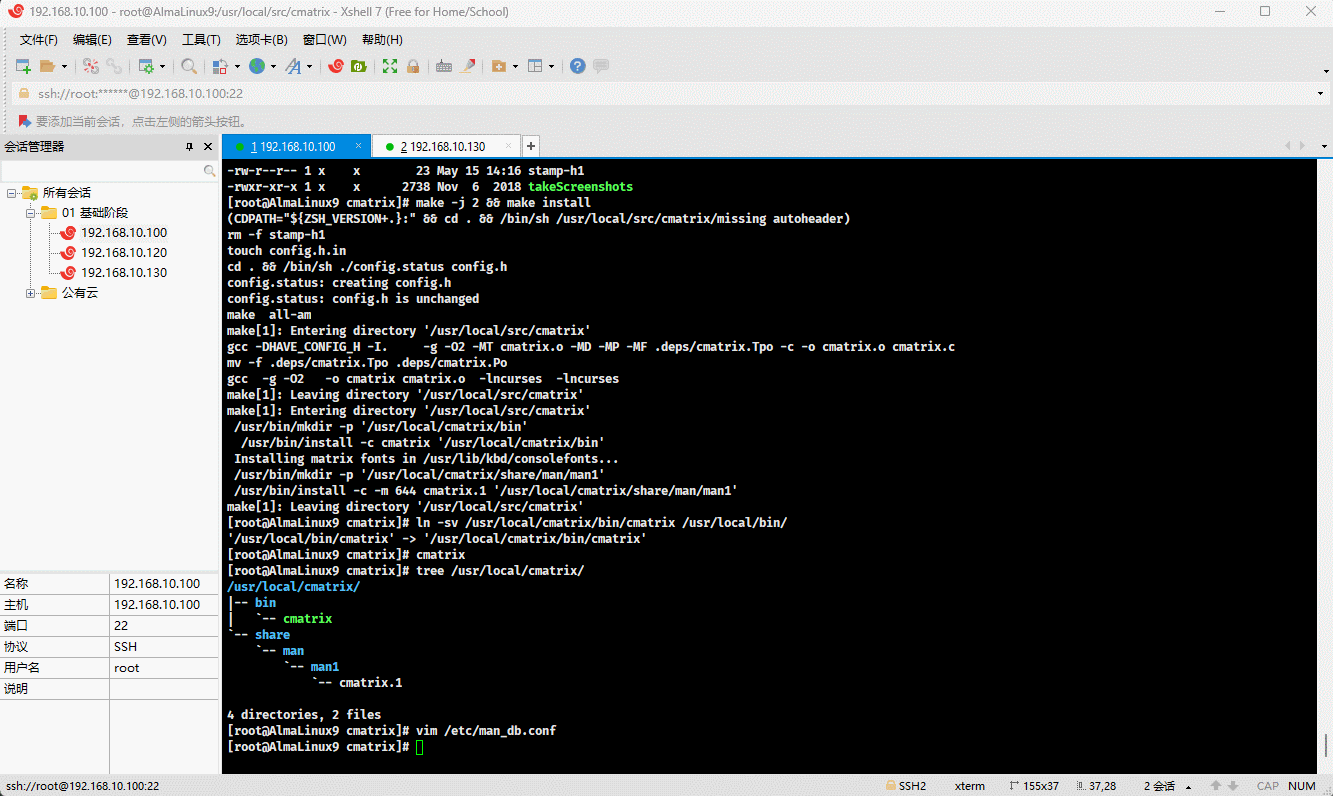Viewport: 1333px width, 796px height.
Task: Open the address bar history dropdown
Action: (x=1321, y=94)
